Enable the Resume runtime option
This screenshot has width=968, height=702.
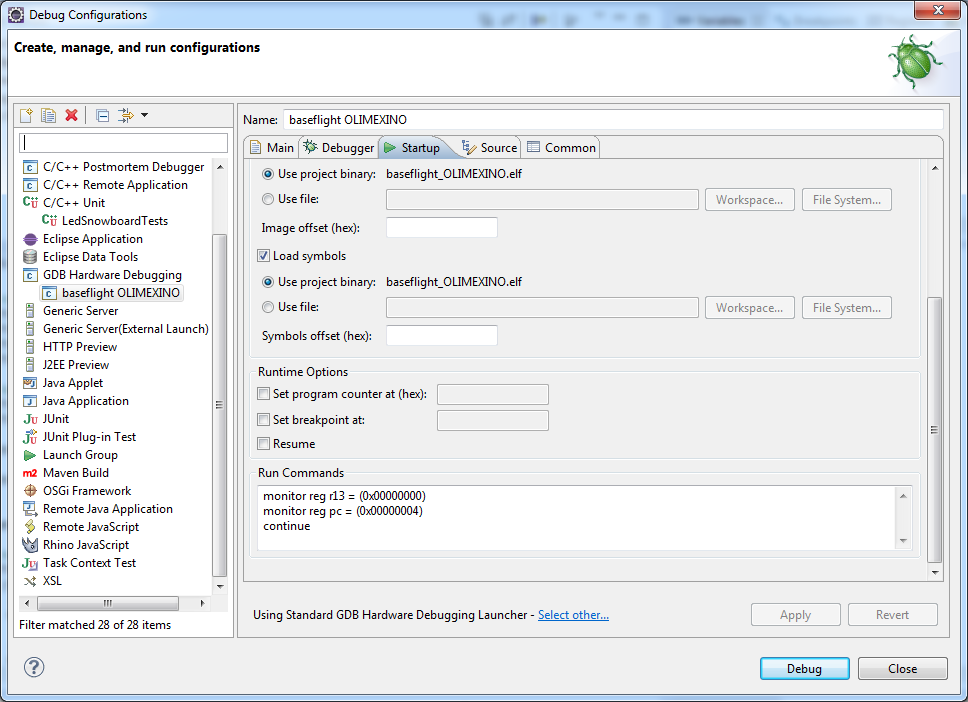tap(263, 443)
